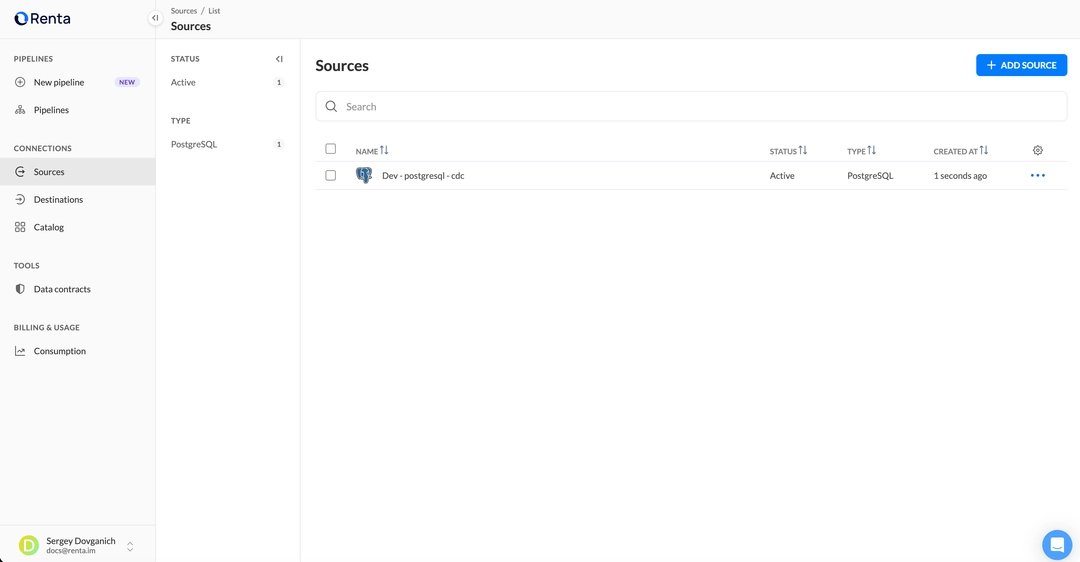1080x562 pixels.
Task: Open Destinations in sidebar
Action: pos(78,199)
